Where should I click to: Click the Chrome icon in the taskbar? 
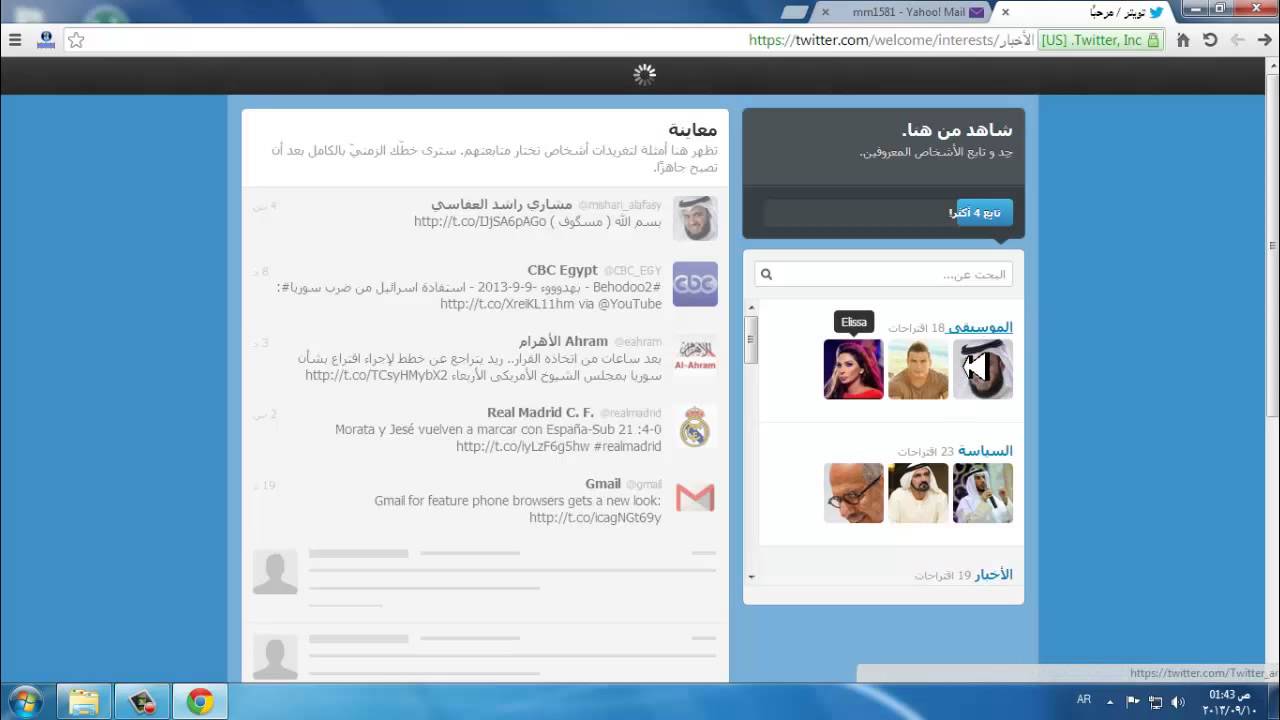coord(200,702)
